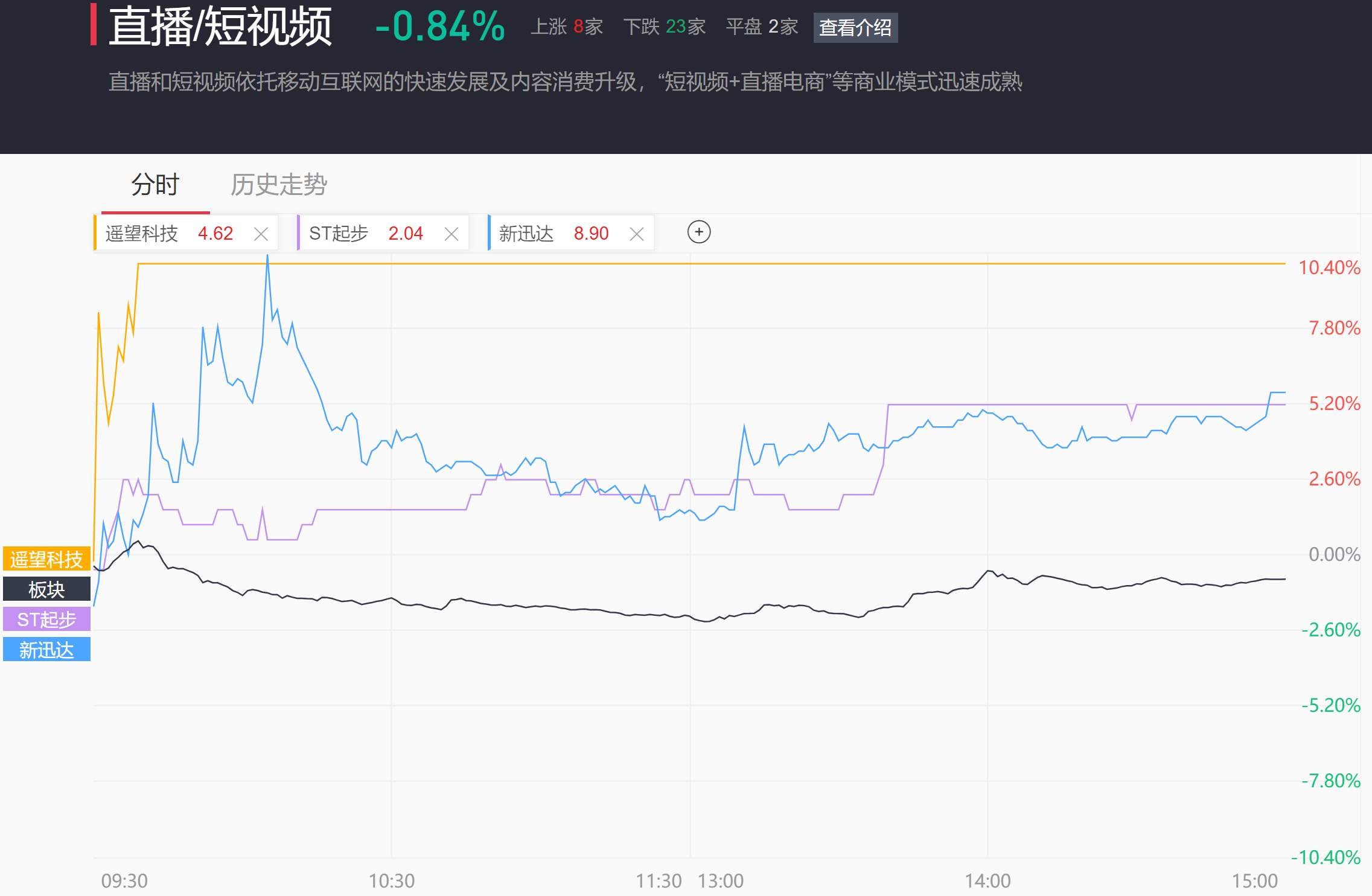Remove 遥望科技 from the comparison chart
The height and width of the screenshot is (896, 1372).
pos(261,234)
